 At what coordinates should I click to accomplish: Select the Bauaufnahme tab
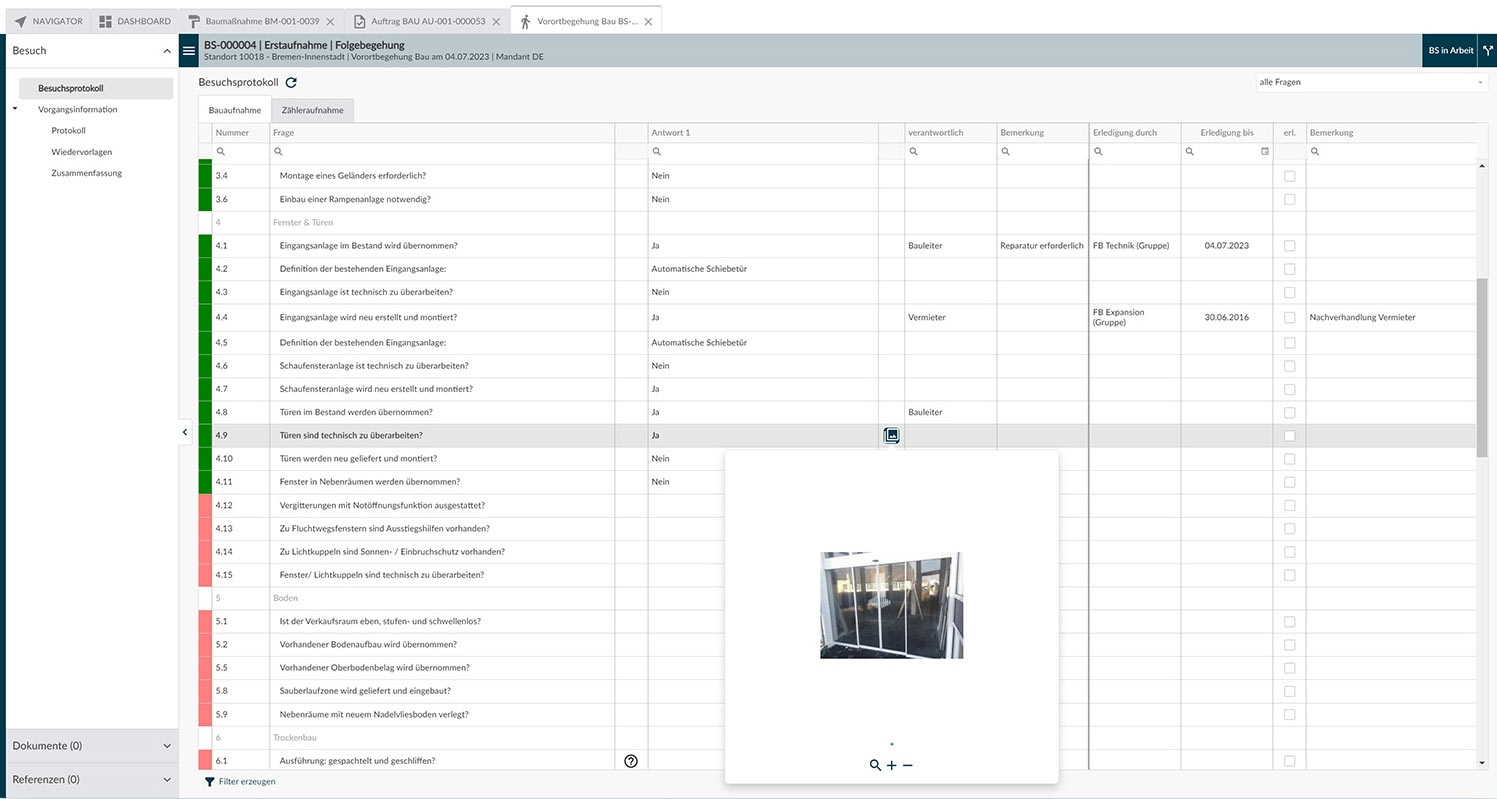click(235, 110)
